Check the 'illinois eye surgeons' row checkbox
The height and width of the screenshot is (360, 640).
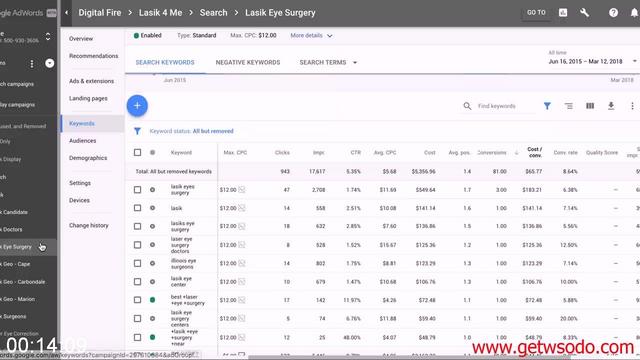138,263
